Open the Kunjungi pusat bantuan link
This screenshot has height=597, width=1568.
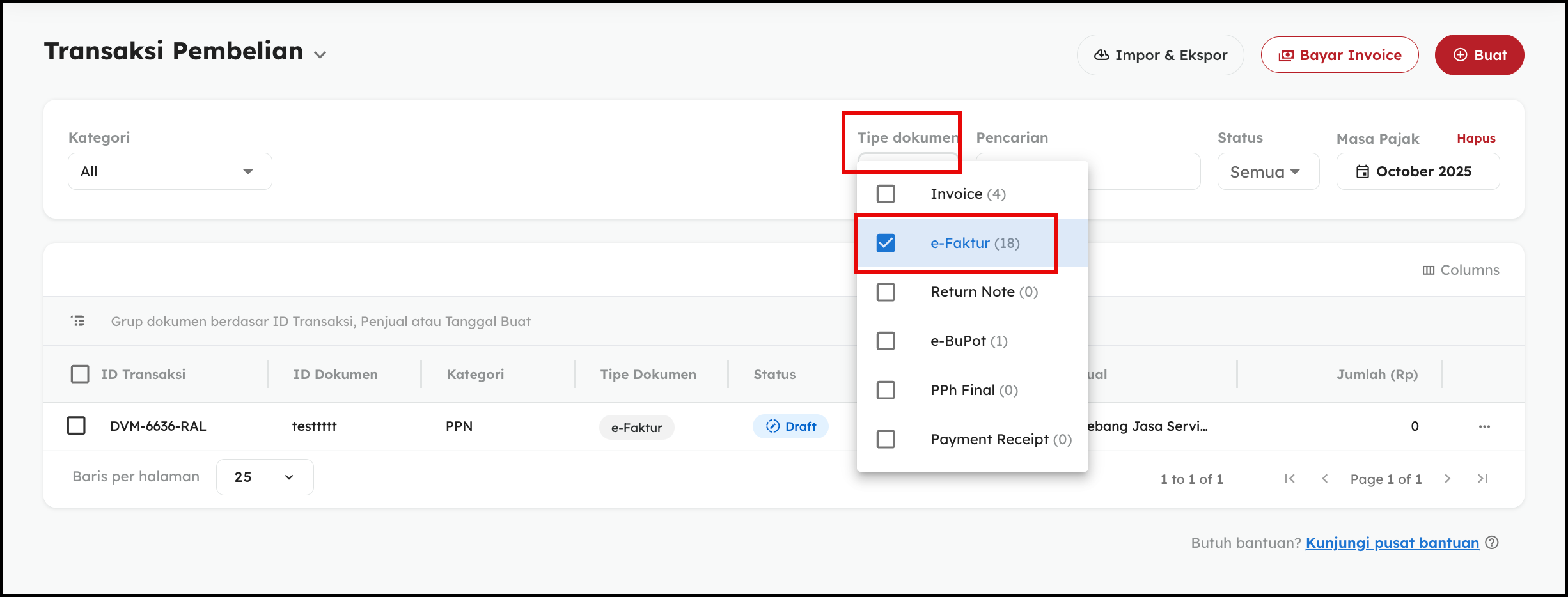[x=1392, y=543]
